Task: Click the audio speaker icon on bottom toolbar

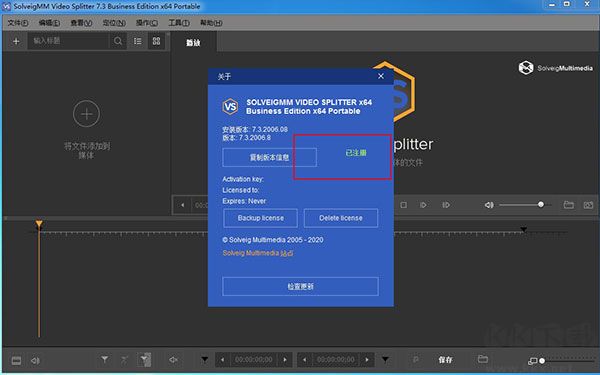Action: [x=35, y=360]
